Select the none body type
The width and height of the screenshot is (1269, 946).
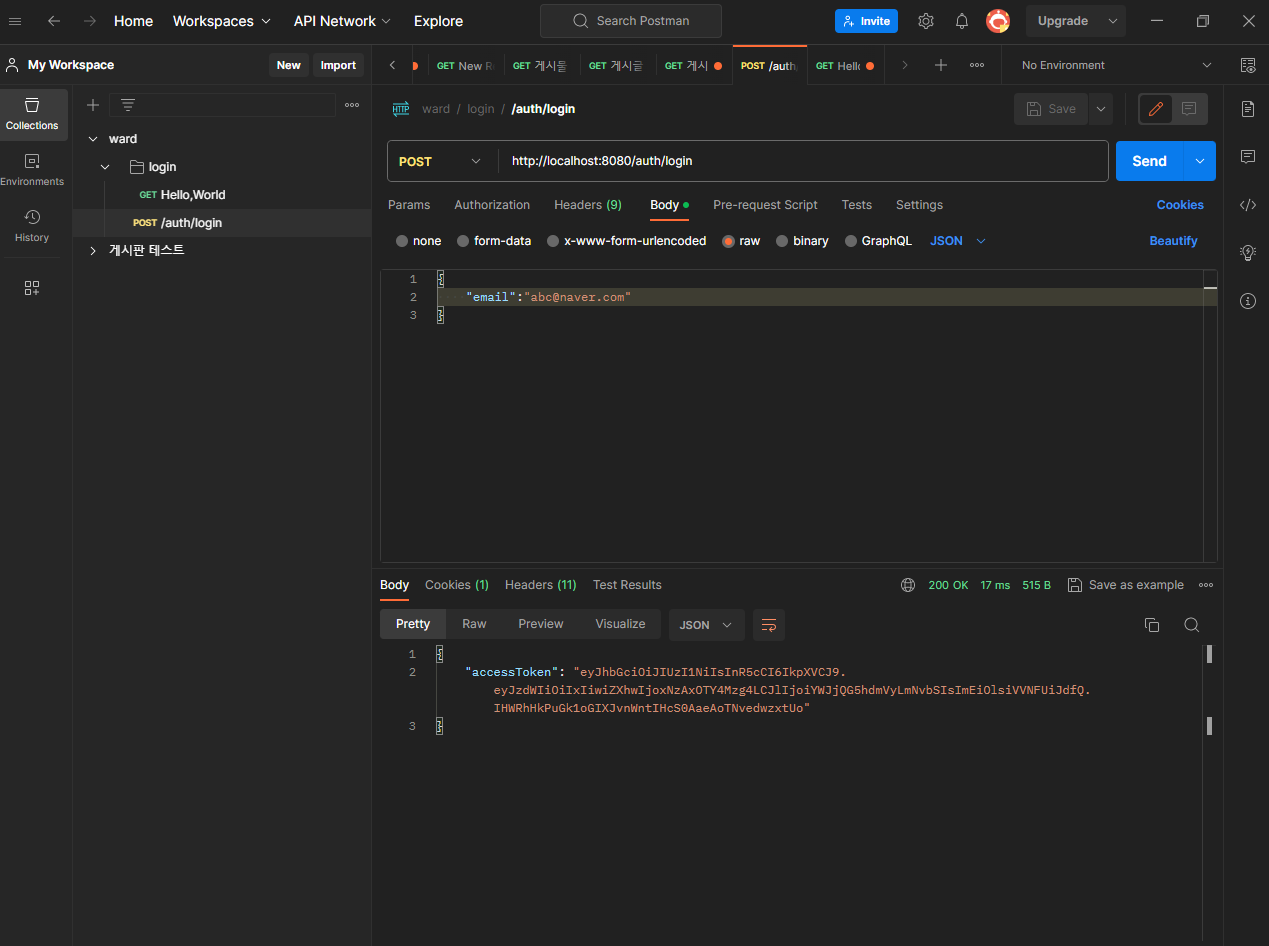[x=419, y=241]
